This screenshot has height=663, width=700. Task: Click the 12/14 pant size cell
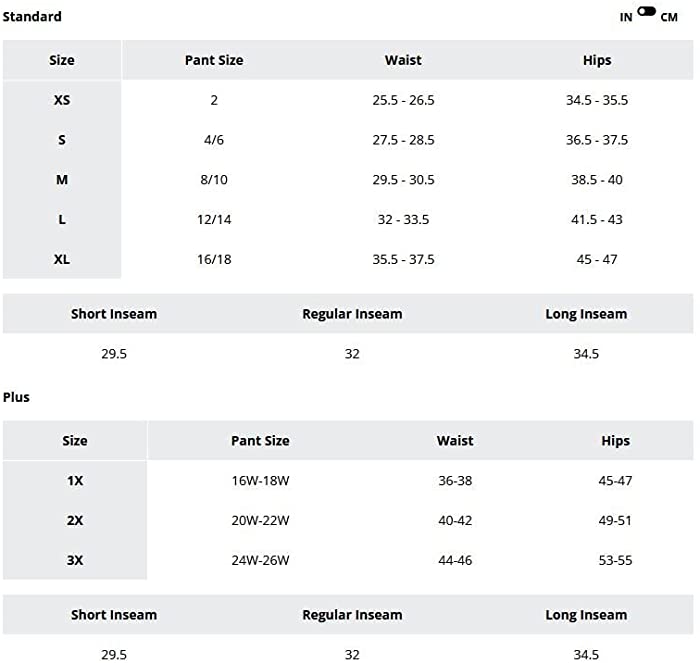click(214, 220)
